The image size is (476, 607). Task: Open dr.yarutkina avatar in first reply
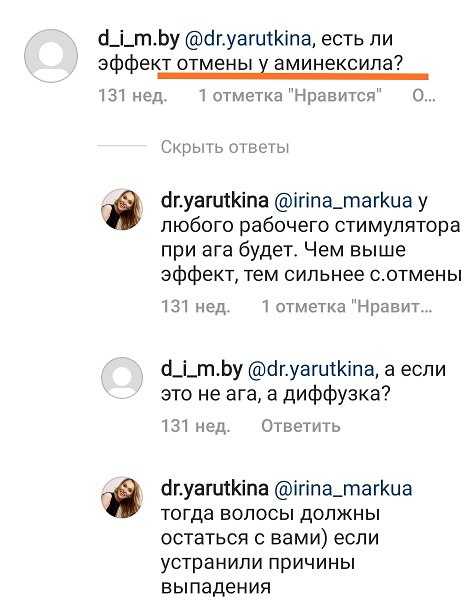[122, 209]
